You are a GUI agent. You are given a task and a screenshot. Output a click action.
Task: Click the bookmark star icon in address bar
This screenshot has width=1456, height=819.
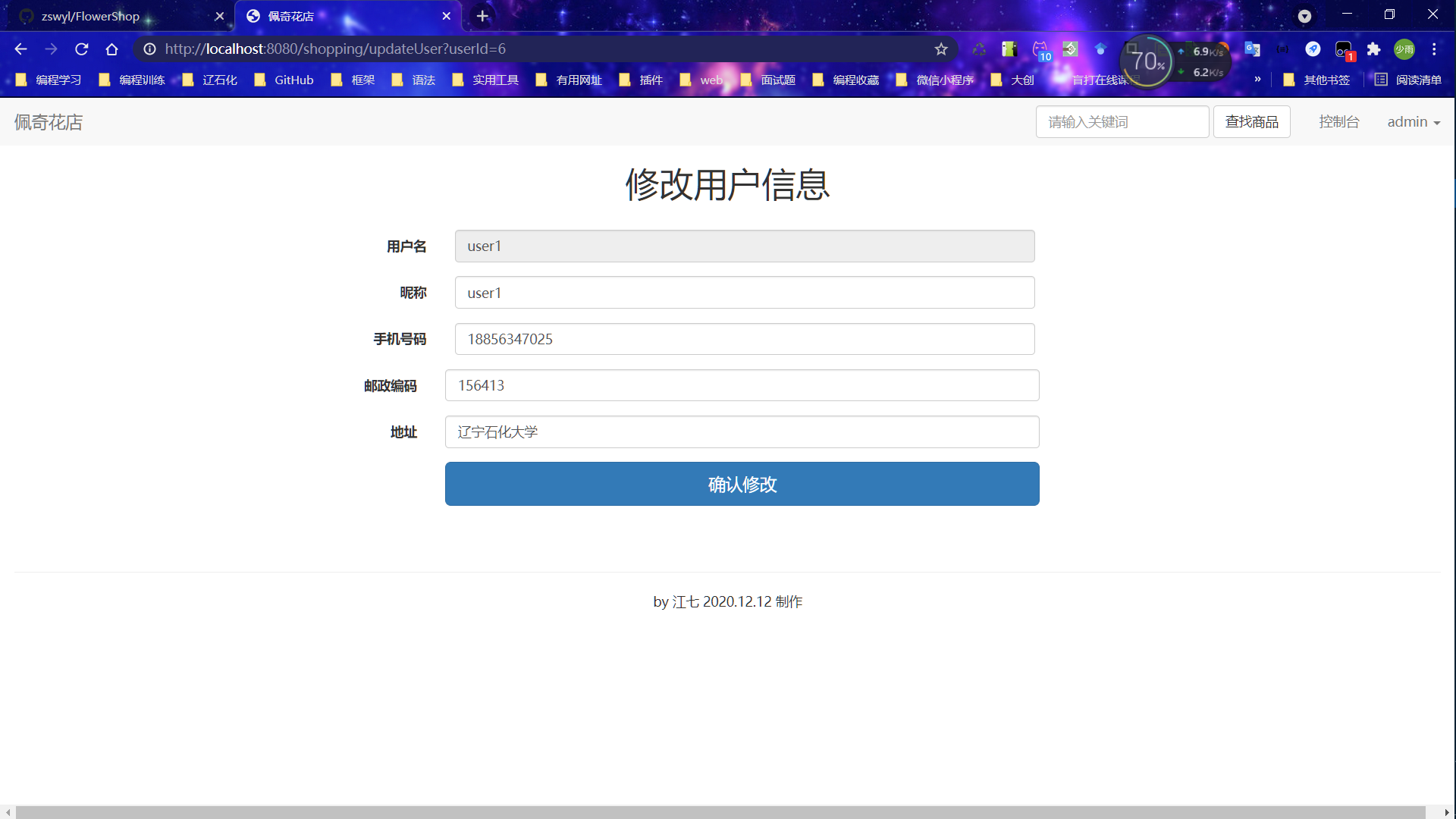click(941, 49)
